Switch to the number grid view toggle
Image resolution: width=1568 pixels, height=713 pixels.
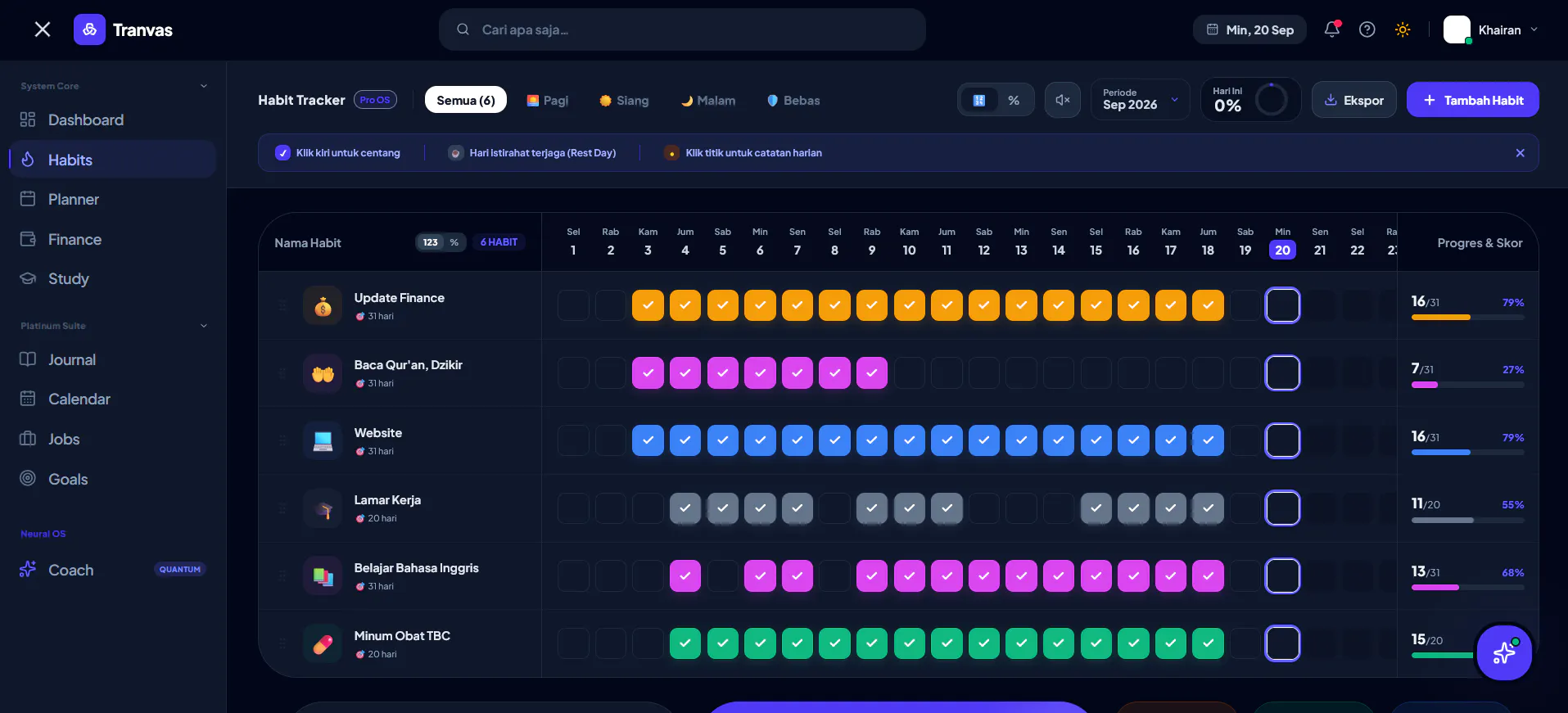click(978, 100)
